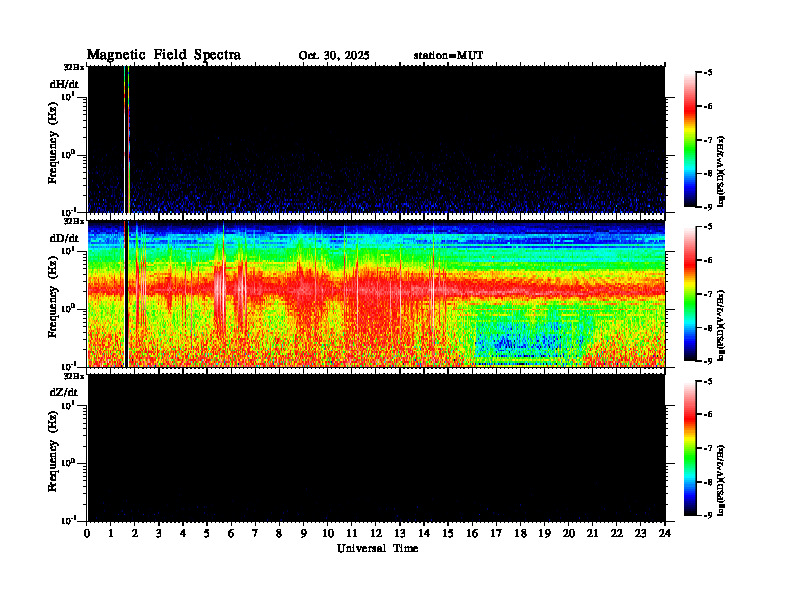
Task: Click hour tick label "0" on time axis
Action: click(x=87, y=534)
